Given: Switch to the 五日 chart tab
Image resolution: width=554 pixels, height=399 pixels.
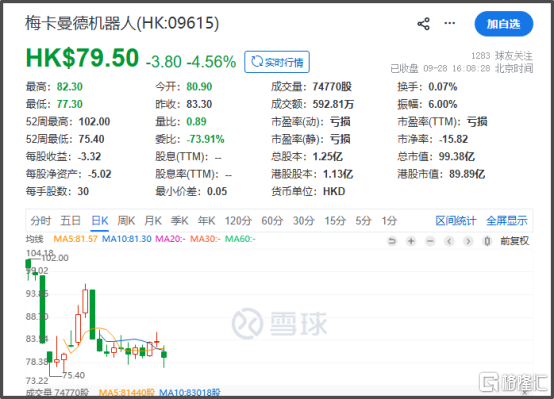Looking at the screenshot, I should (71, 221).
